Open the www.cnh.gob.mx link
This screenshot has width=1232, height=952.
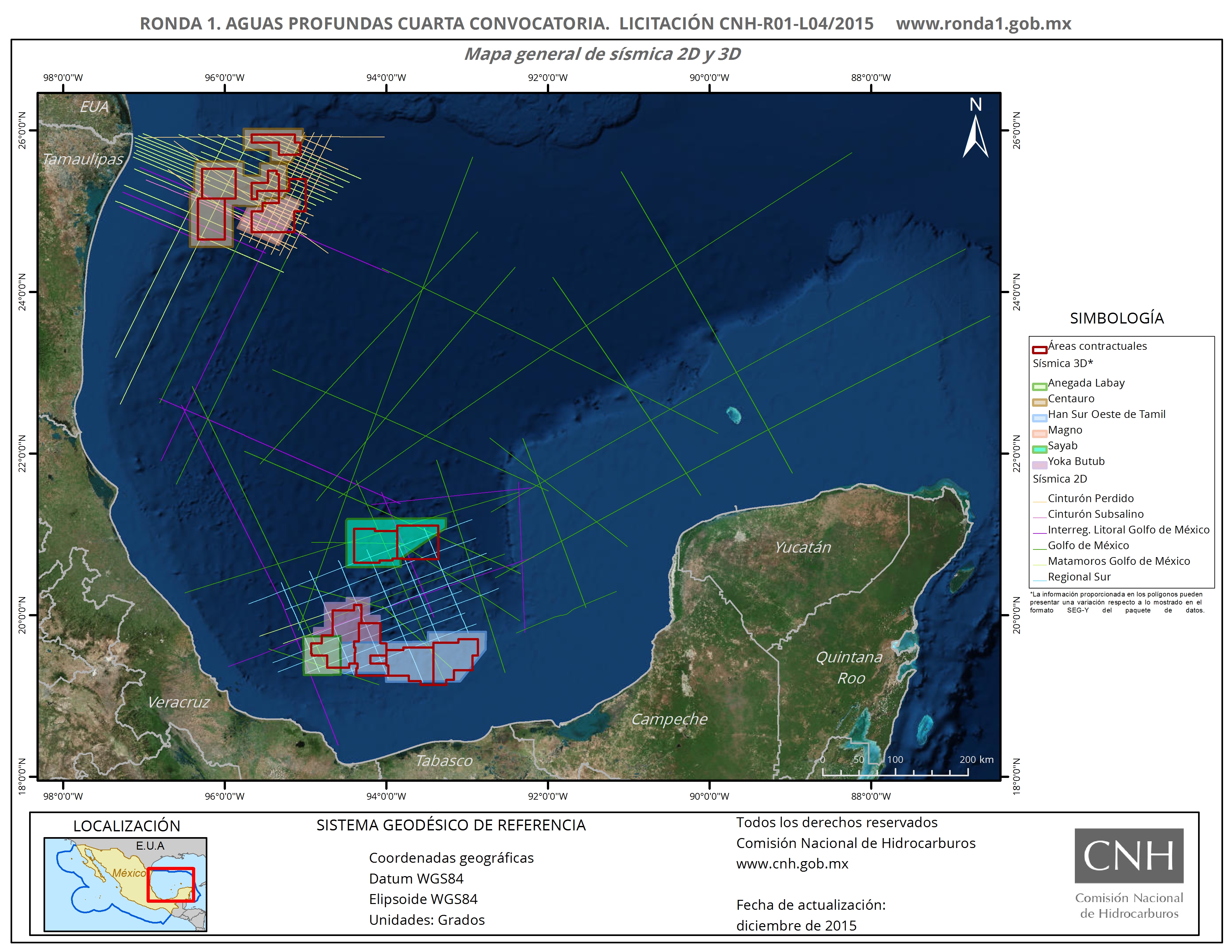coord(792,863)
